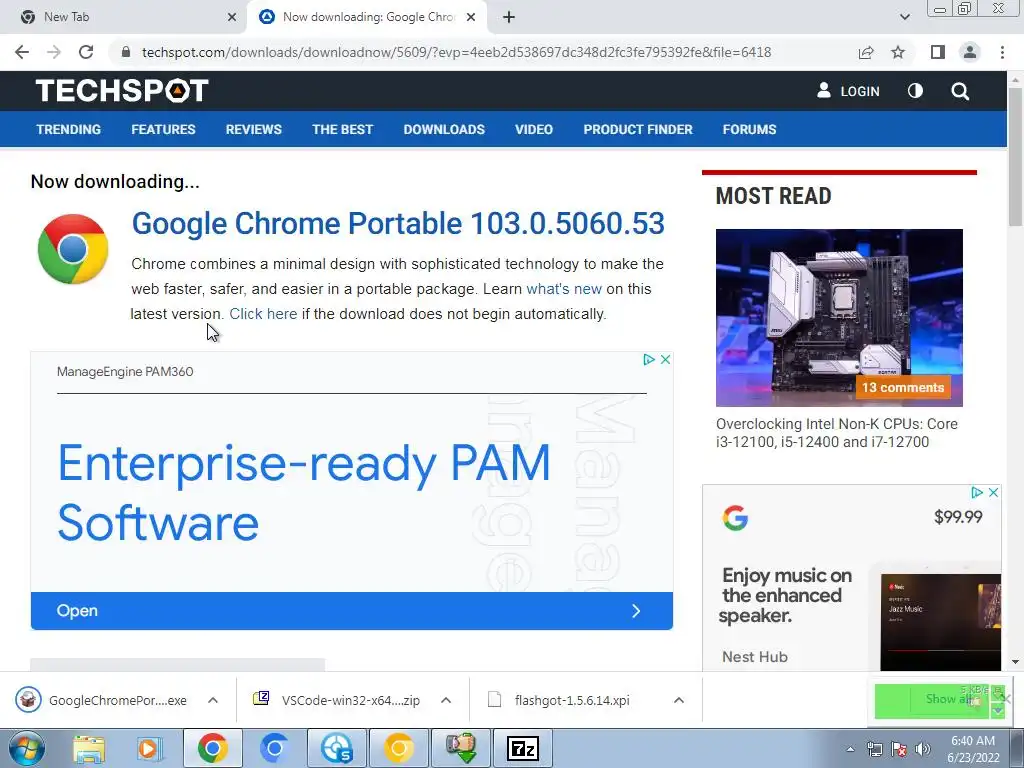Close the New Tab tab
Screen dimensions: 1024x768
click(232, 17)
